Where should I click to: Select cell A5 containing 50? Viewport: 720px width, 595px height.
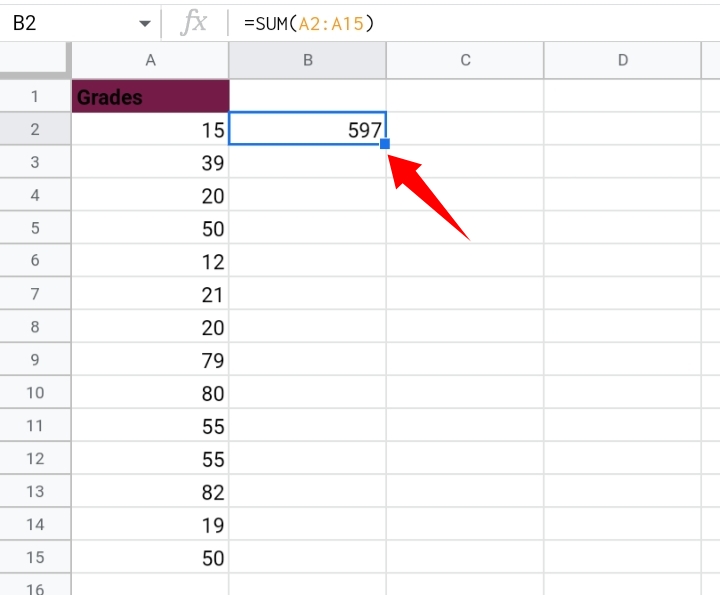pyautogui.click(x=150, y=228)
